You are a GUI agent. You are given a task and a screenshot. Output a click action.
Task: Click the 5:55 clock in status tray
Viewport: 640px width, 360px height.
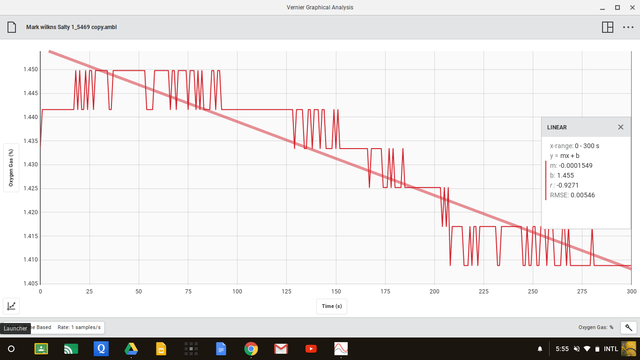562,349
